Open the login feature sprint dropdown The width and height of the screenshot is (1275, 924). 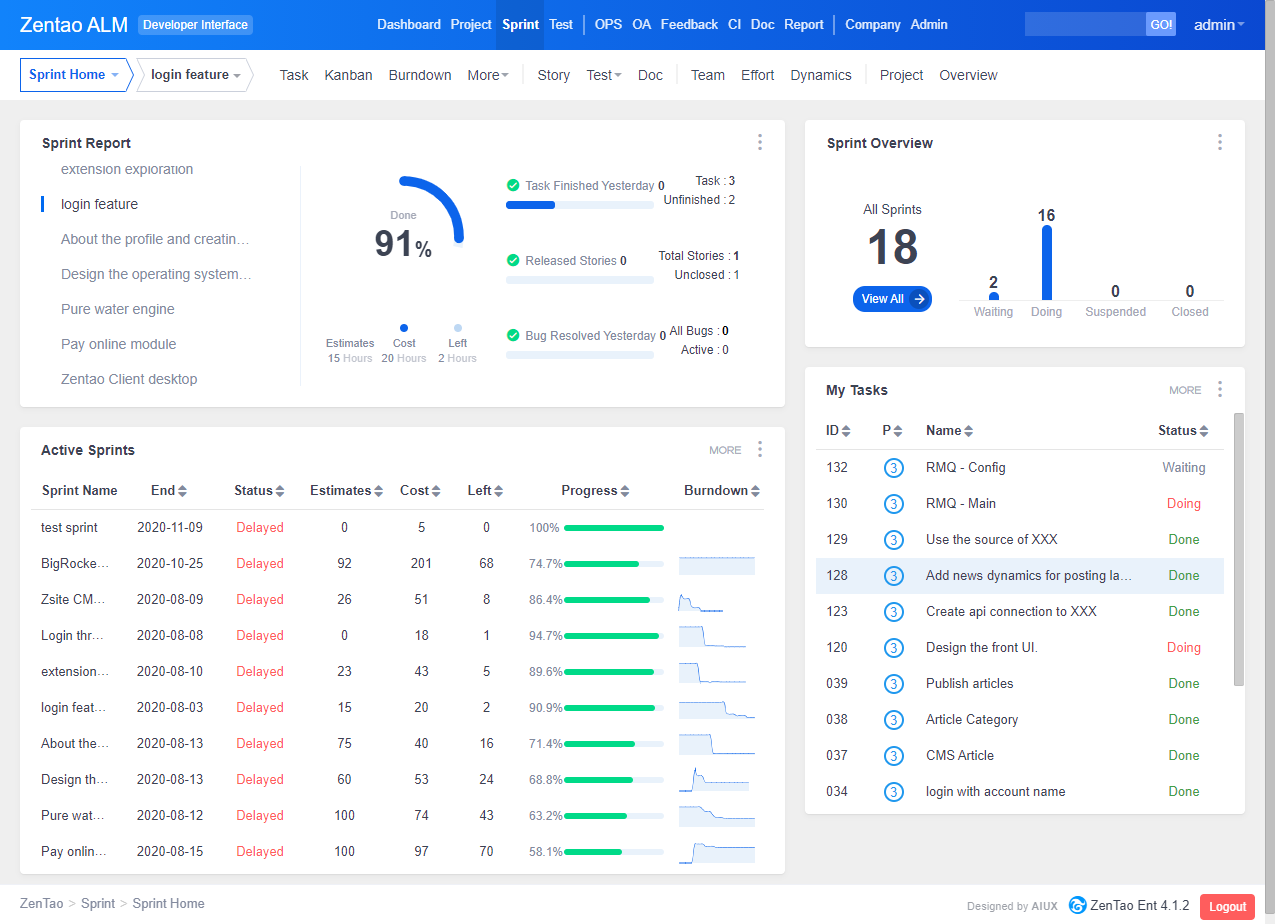tap(195, 75)
